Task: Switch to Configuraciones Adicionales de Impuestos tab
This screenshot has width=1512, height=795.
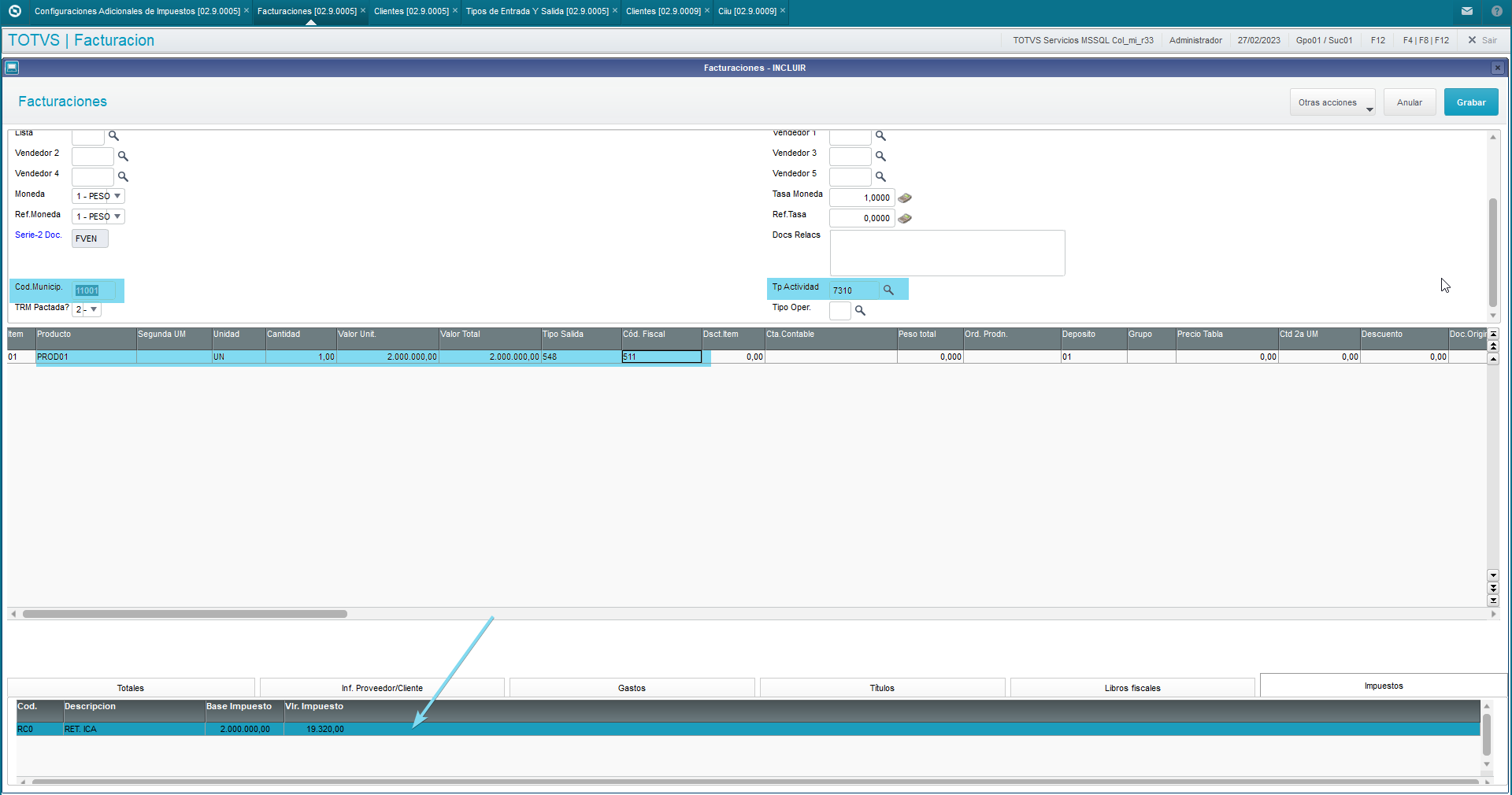Action: tap(137, 11)
